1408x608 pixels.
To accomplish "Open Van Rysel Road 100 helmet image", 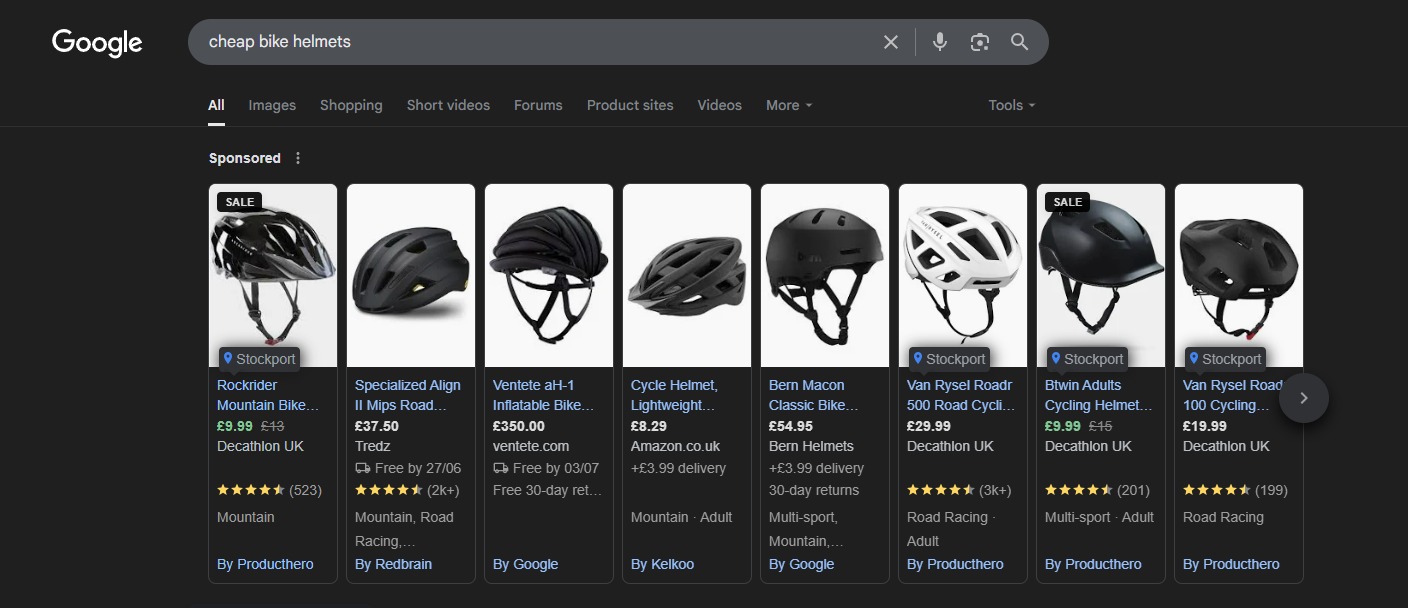I will click(1239, 275).
